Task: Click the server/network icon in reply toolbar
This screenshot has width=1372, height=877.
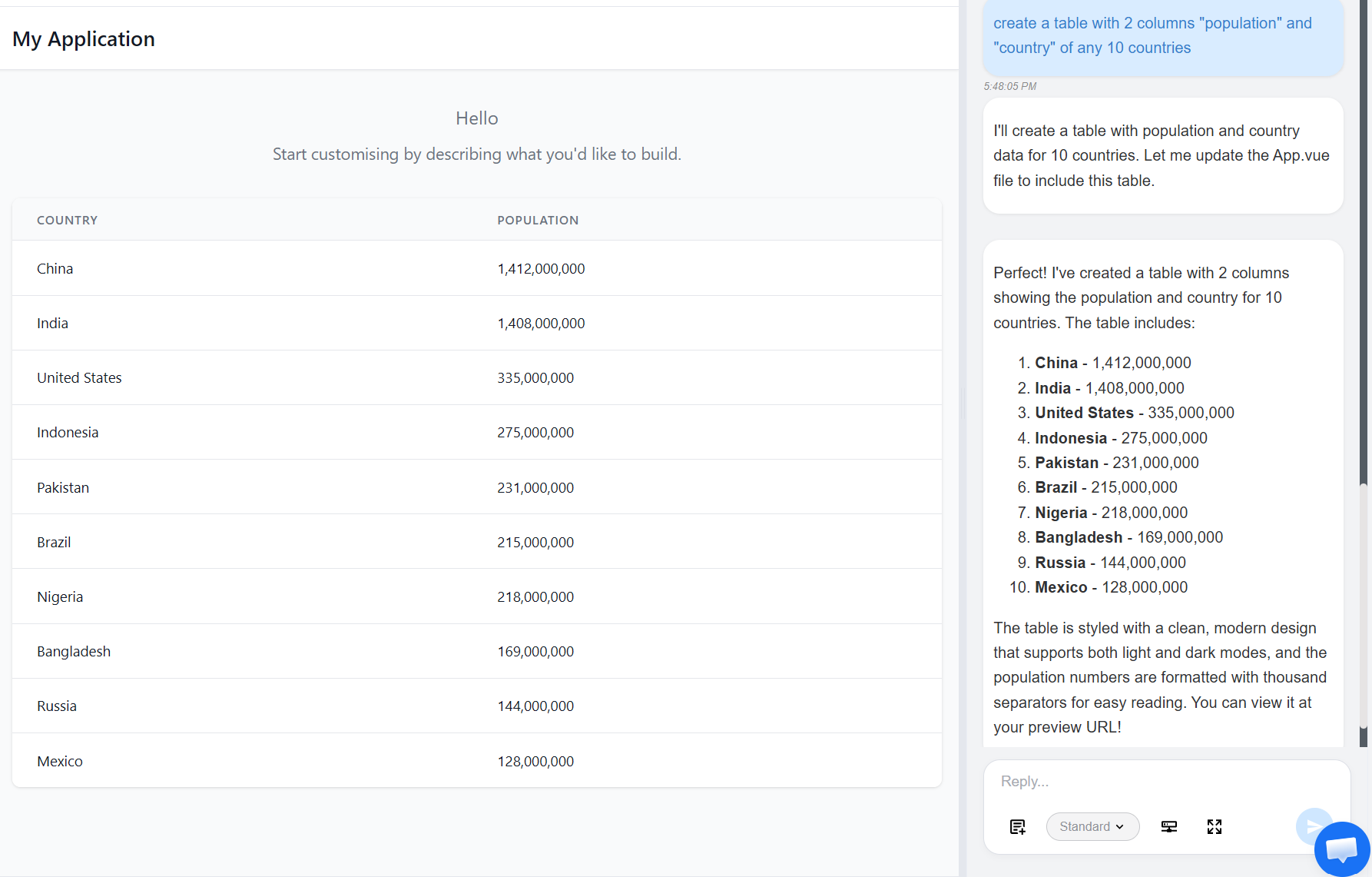Action: click(x=1168, y=826)
